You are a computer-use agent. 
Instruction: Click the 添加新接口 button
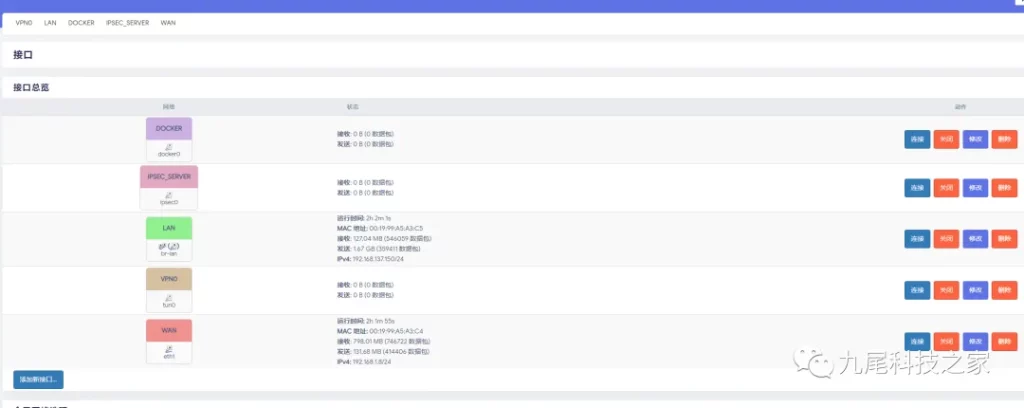pos(38,380)
